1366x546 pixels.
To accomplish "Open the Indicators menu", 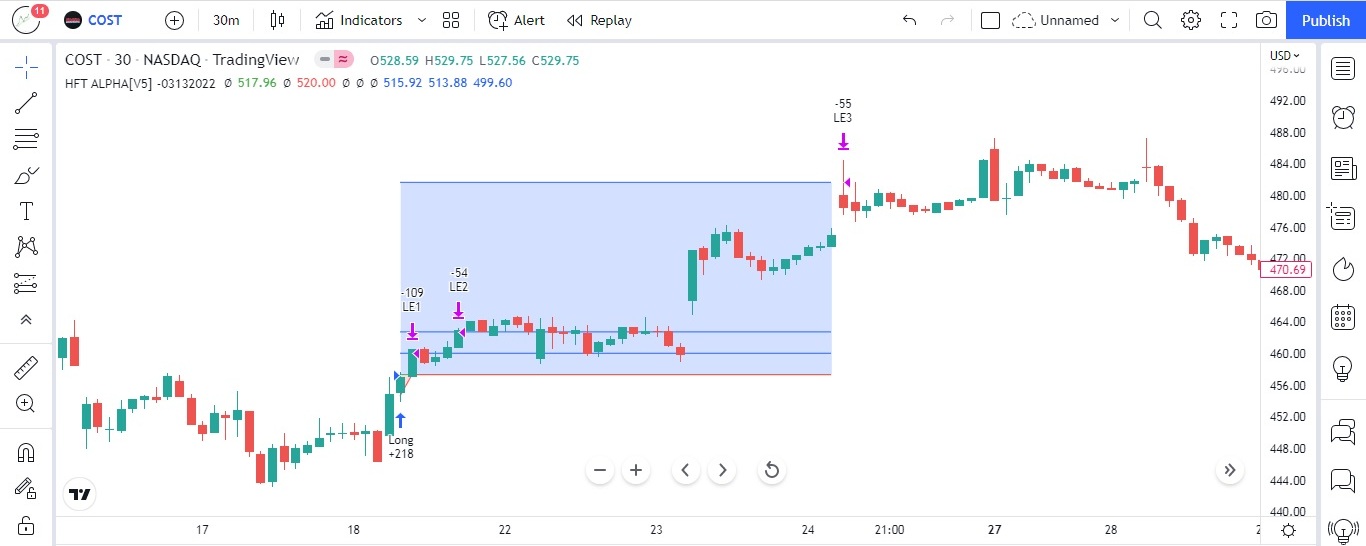I will click(x=359, y=20).
